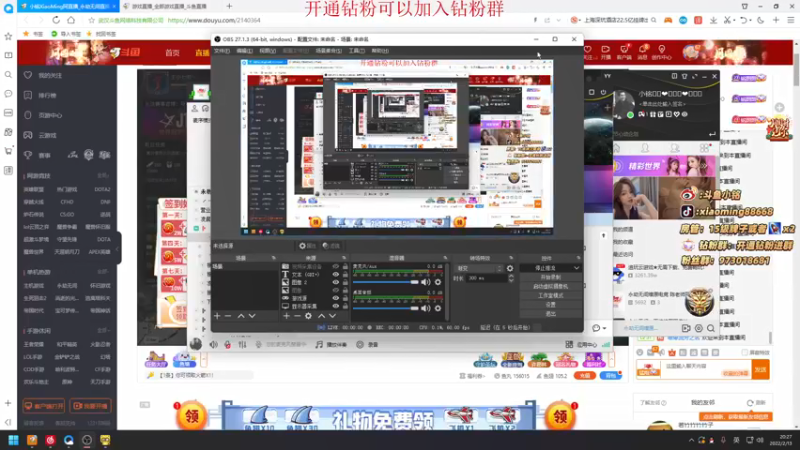Toggle visibility of 视频采集设备 source

(336, 266)
